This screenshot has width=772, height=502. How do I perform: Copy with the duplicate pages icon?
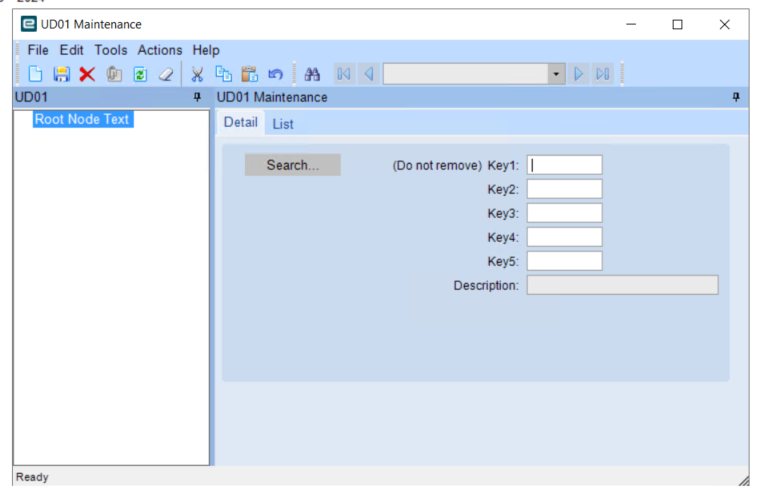coord(224,74)
